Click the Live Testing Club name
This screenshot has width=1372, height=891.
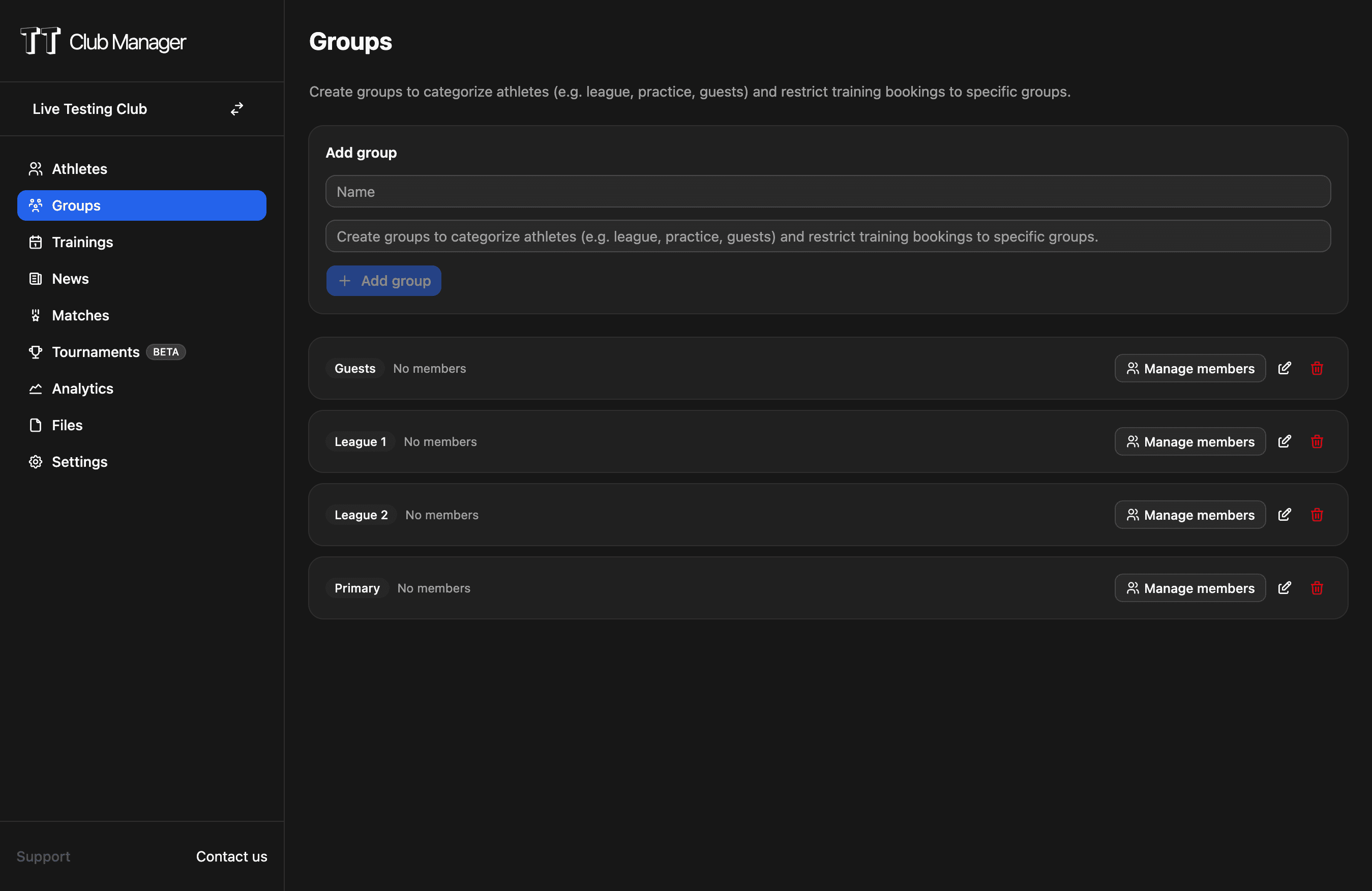pos(90,109)
